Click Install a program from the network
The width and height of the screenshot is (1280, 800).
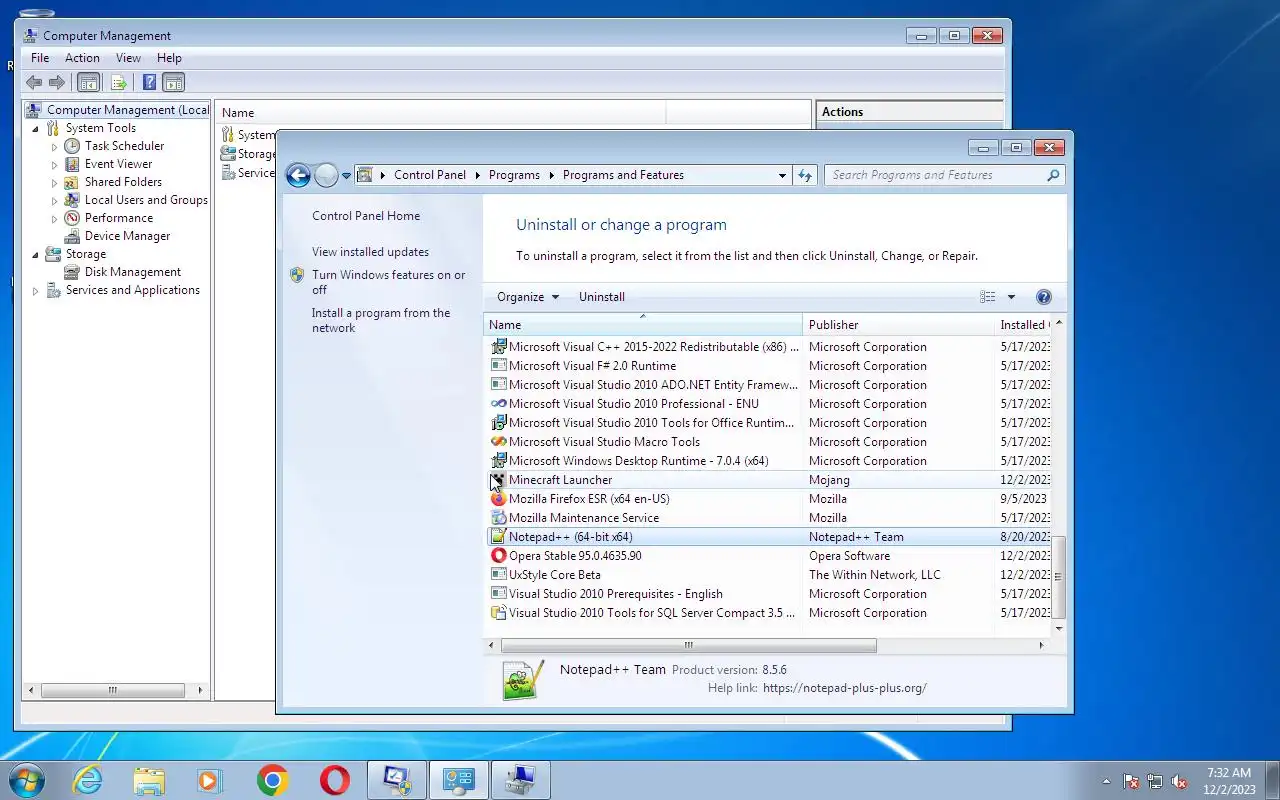pos(381,320)
